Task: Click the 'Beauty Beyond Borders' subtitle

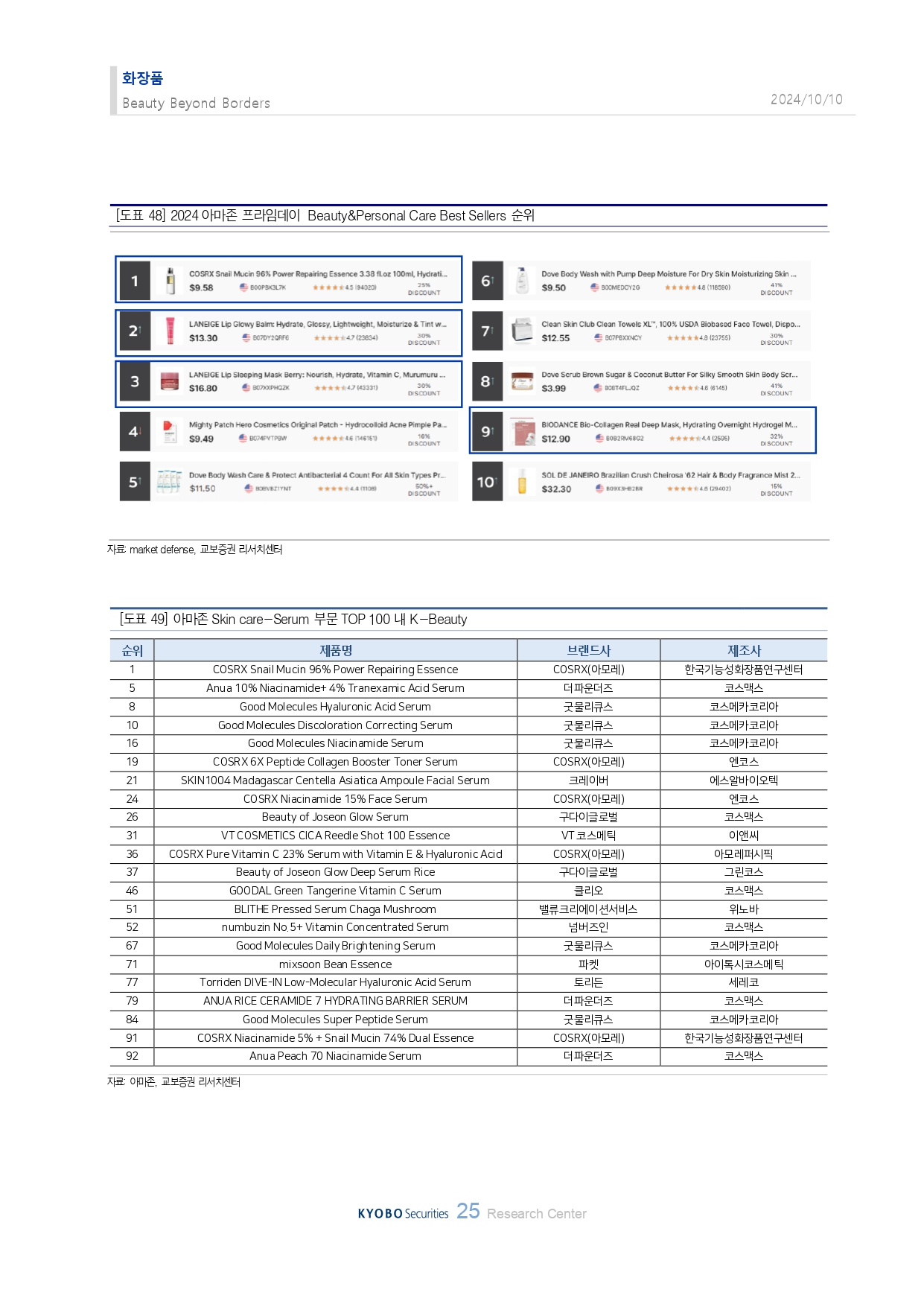Action: 196,104
